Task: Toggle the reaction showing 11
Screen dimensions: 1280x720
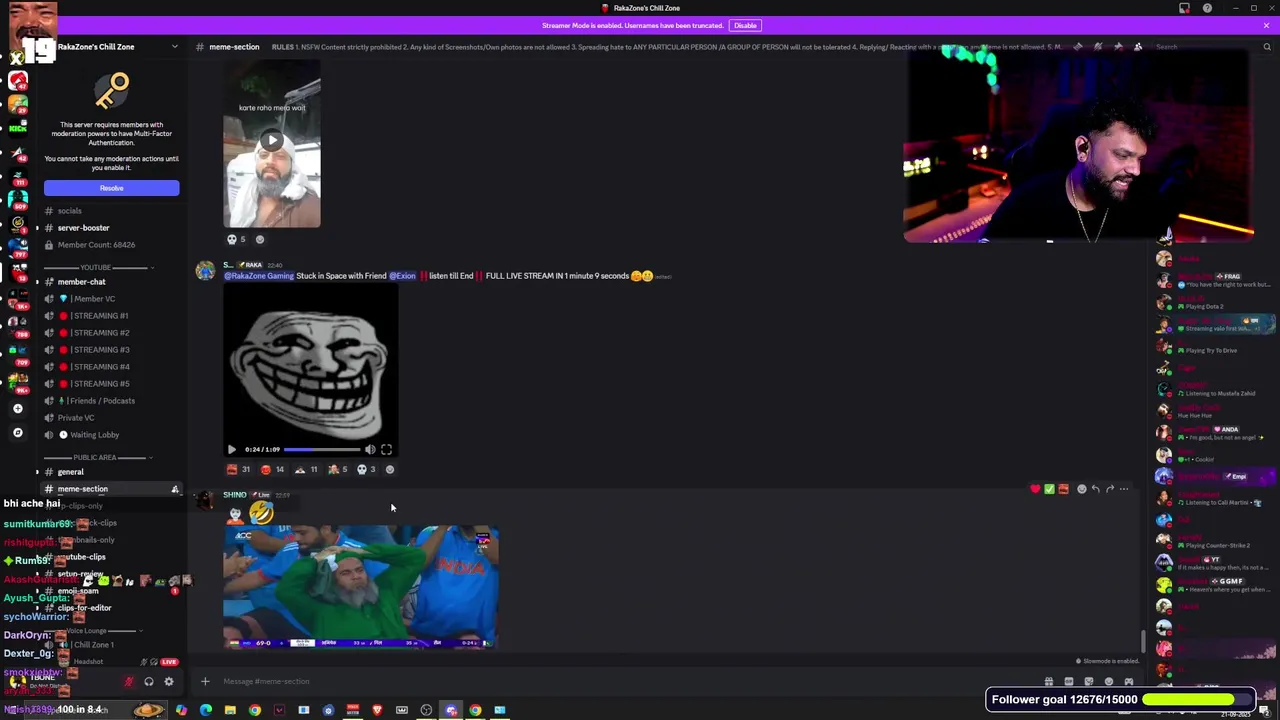Action: [x=306, y=469]
